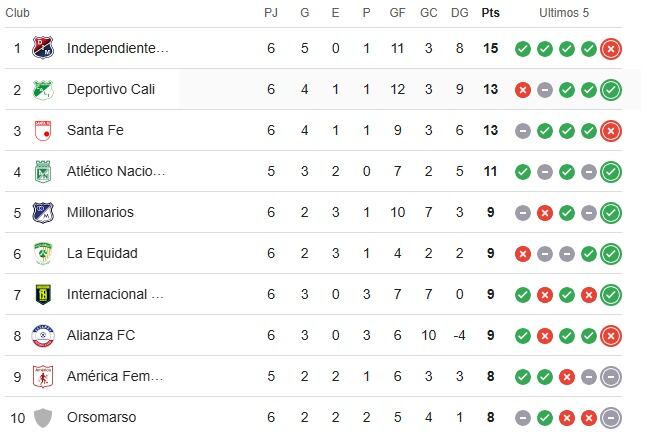Click the DG goal difference header
The image size is (663, 437).
coord(459,13)
